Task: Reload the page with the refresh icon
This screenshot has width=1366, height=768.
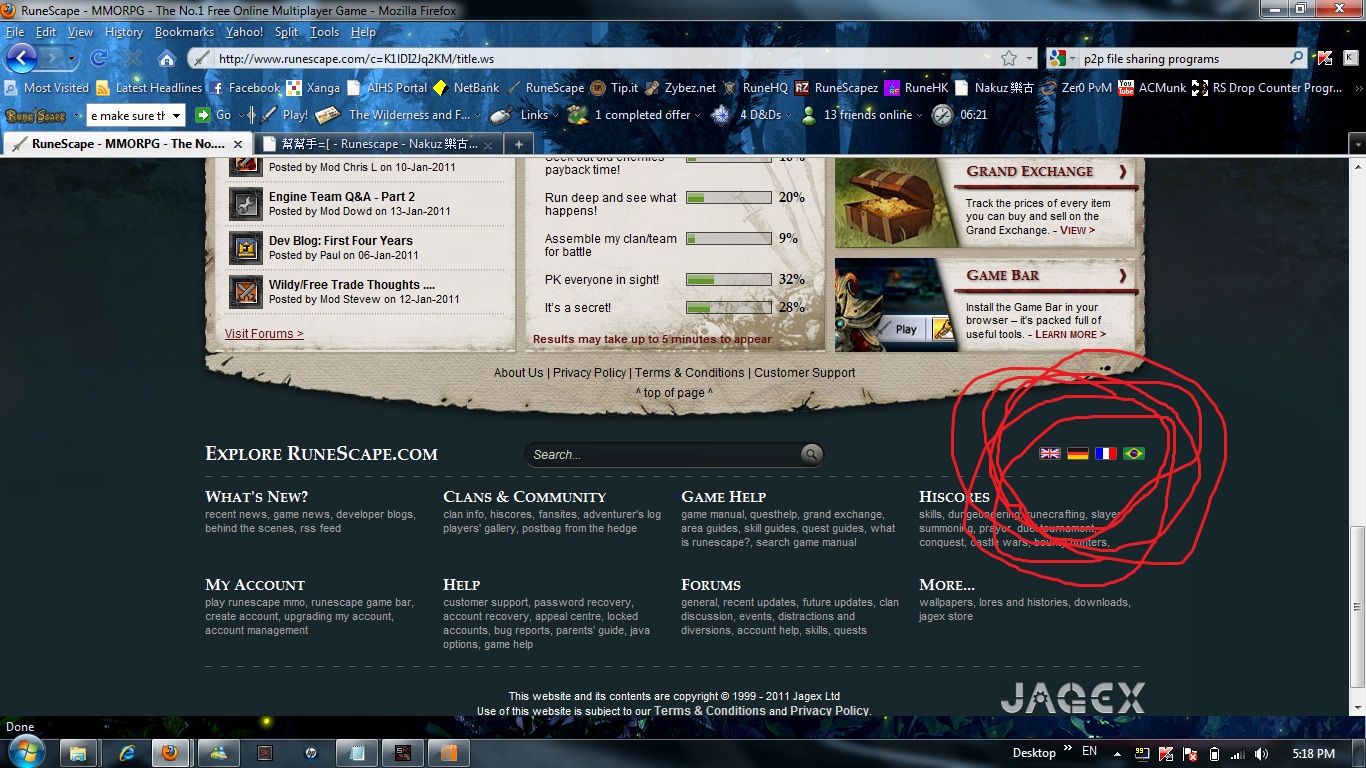Action: [101, 59]
